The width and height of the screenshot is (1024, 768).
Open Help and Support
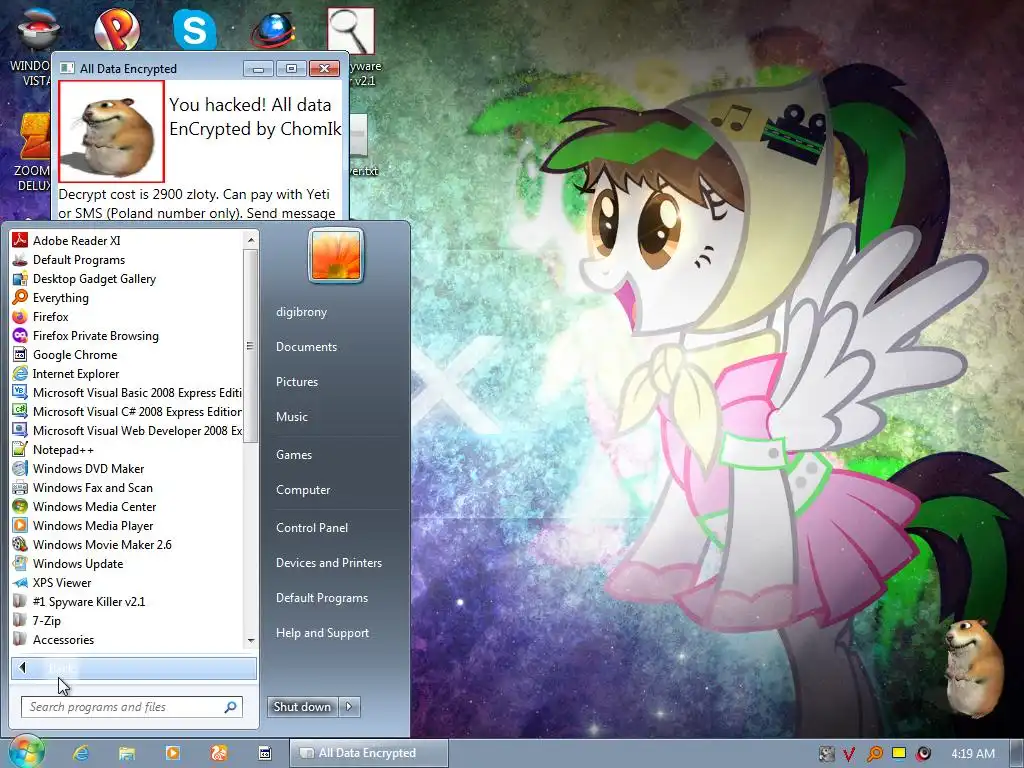click(322, 633)
